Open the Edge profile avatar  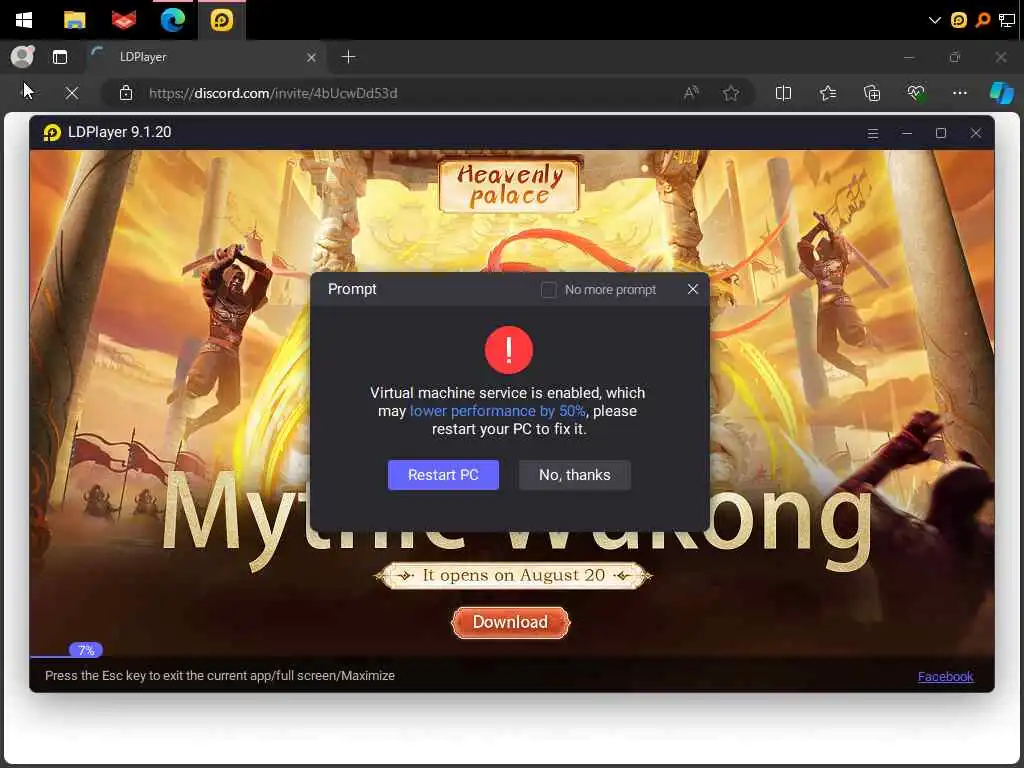(23, 57)
